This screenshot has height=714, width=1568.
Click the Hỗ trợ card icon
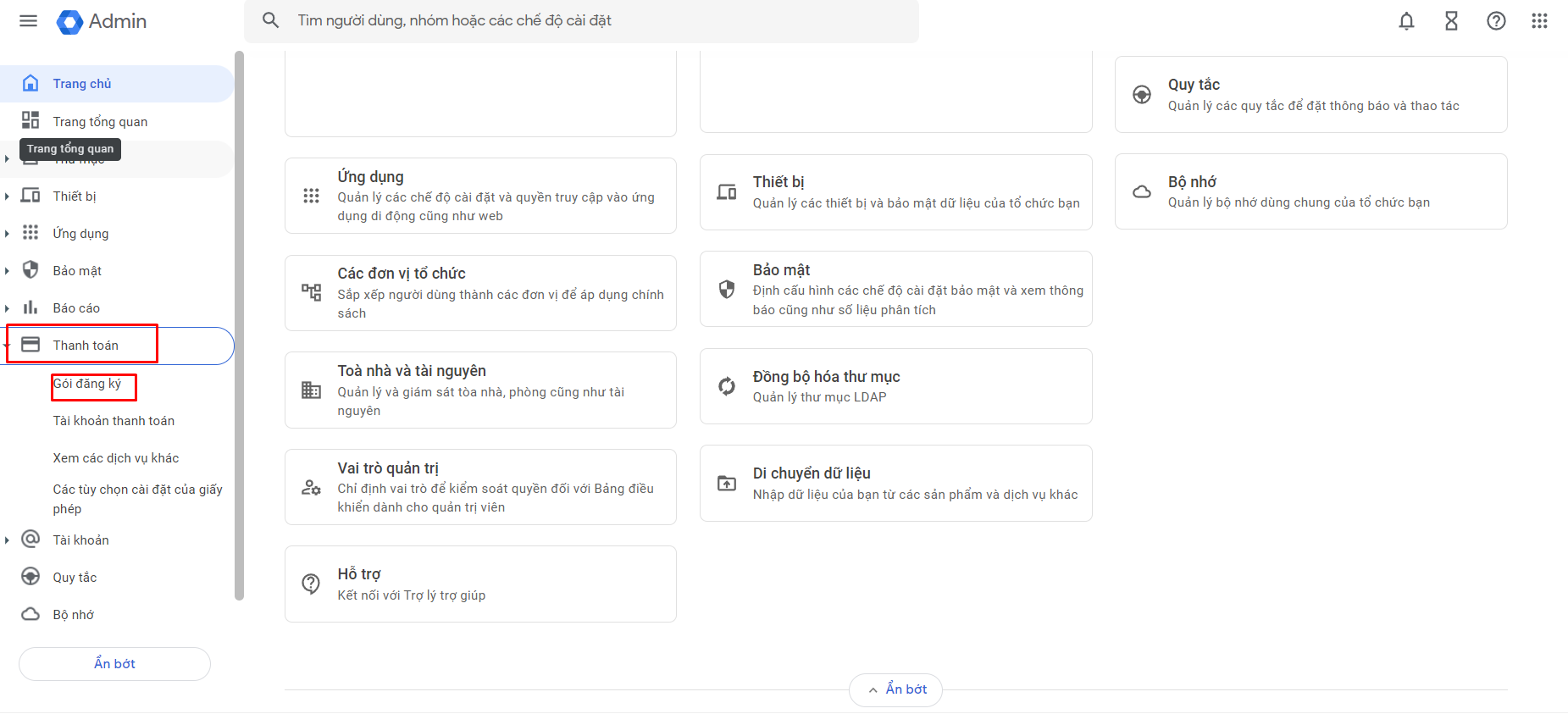311,584
